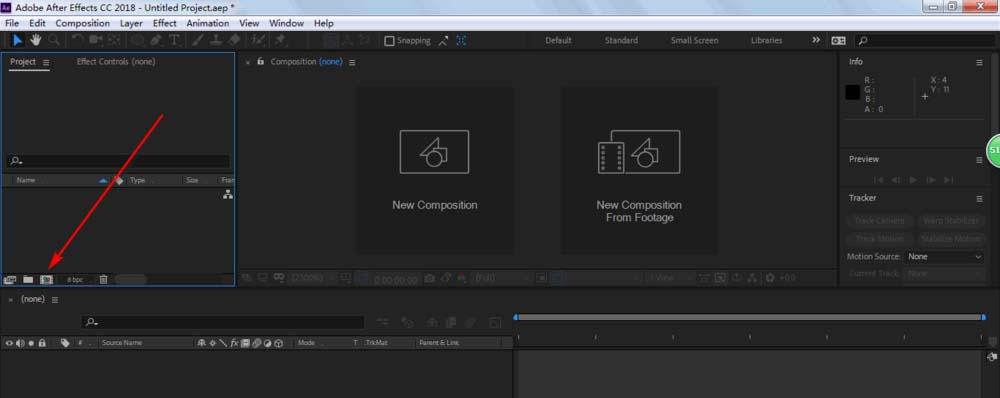Open the Composition menu
The image size is (1000, 398).
[83, 23]
